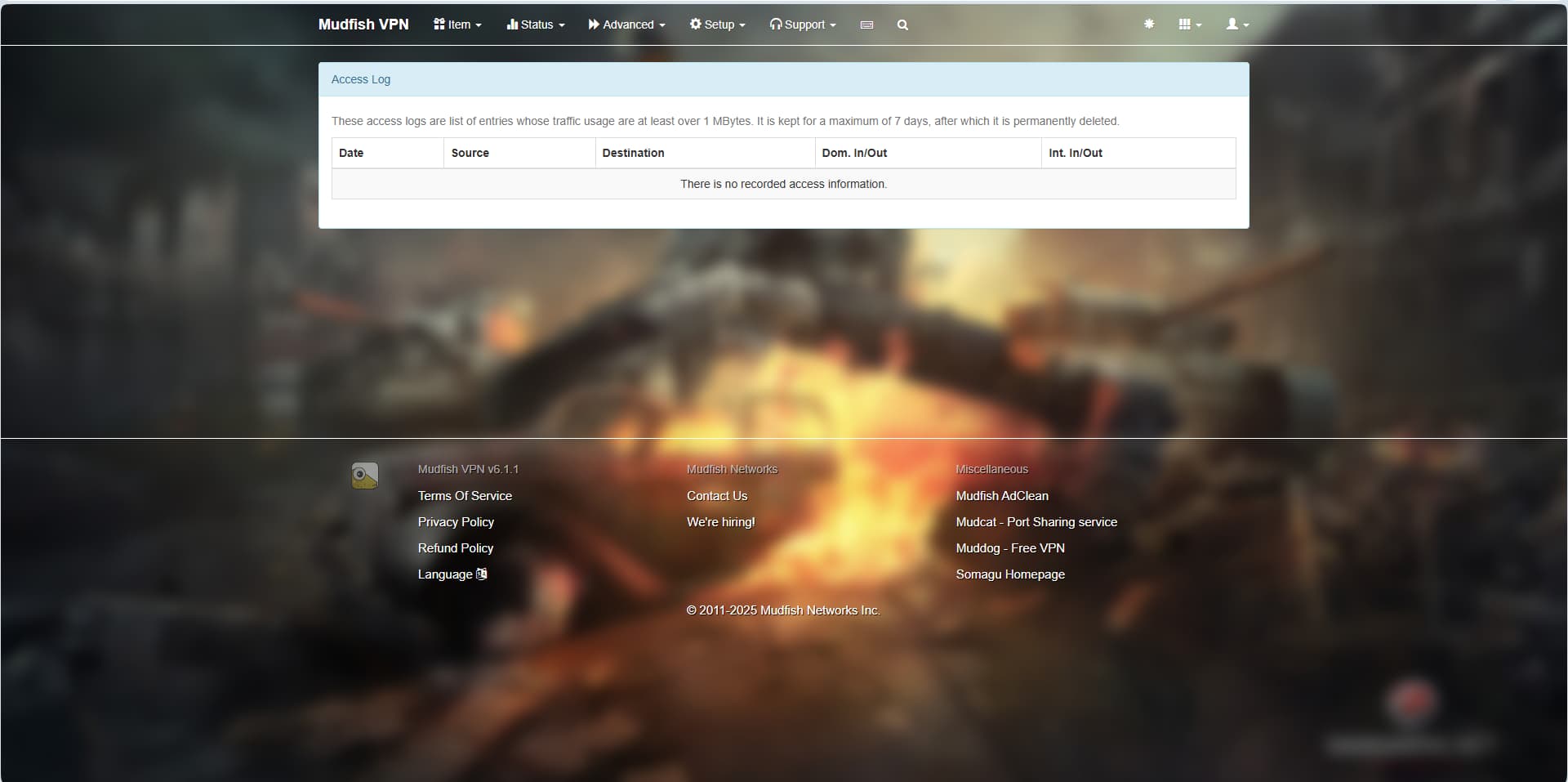The height and width of the screenshot is (782, 1568).
Task: Expand the Item dropdown menu
Action: pyautogui.click(x=457, y=25)
